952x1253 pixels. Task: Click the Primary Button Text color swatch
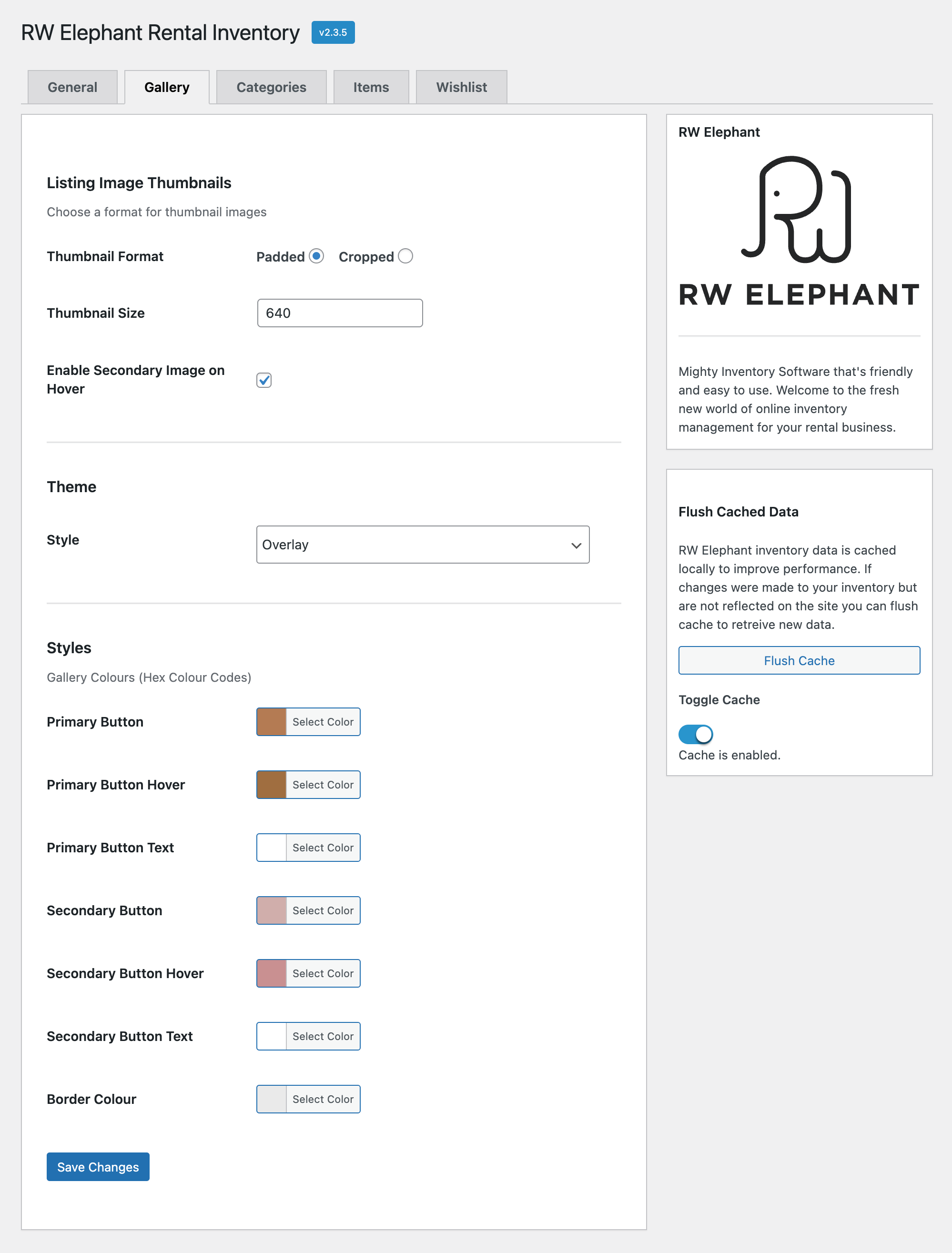[x=272, y=848]
